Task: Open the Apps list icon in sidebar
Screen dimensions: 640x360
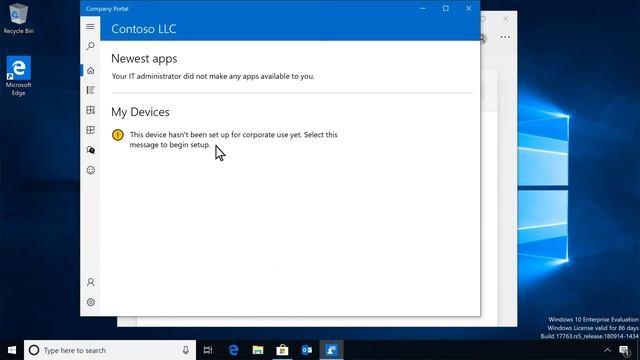Action: point(90,90)
